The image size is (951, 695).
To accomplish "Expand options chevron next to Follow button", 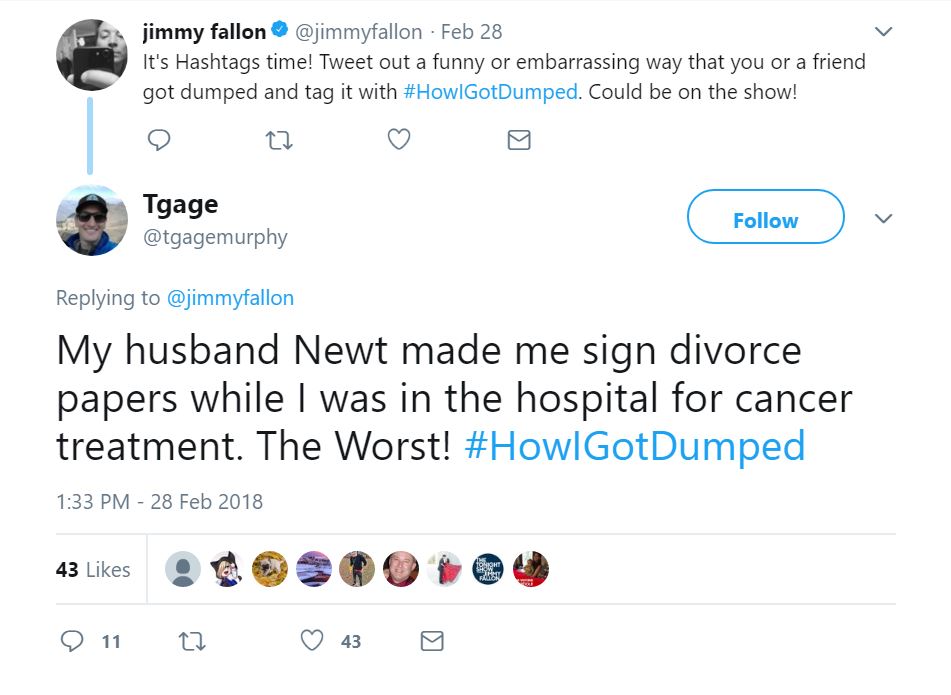I will (884, 218).
